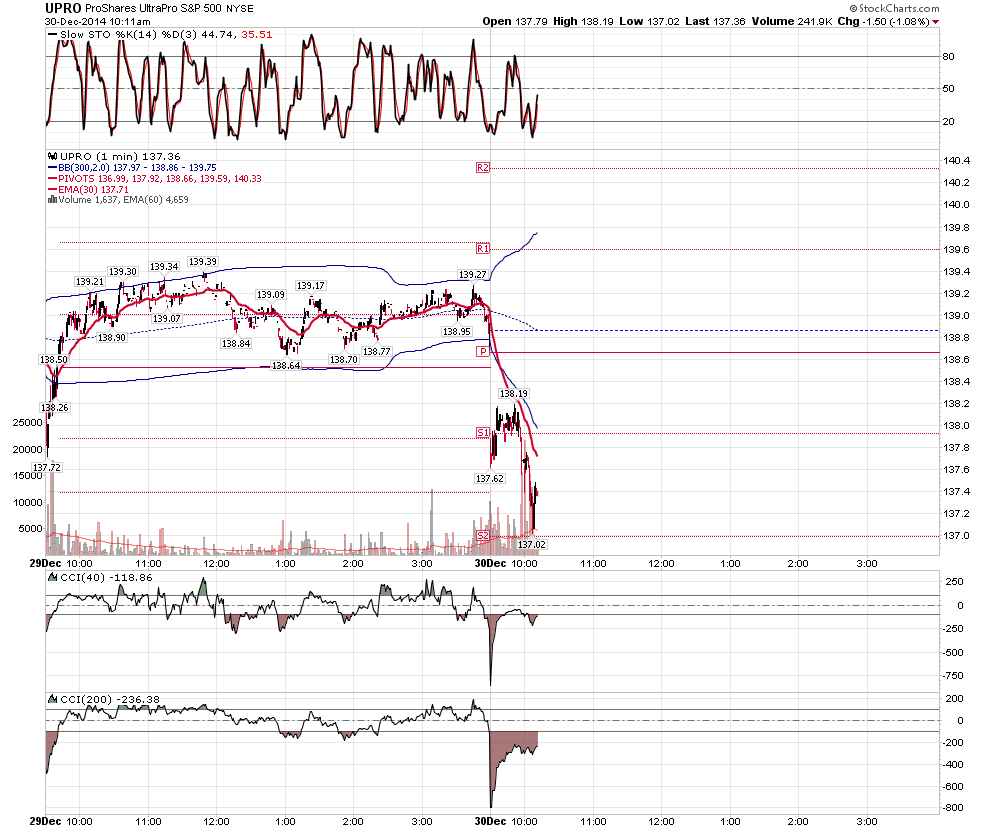Click the CCI(40) -118.86 label

[x=106, y=577]
